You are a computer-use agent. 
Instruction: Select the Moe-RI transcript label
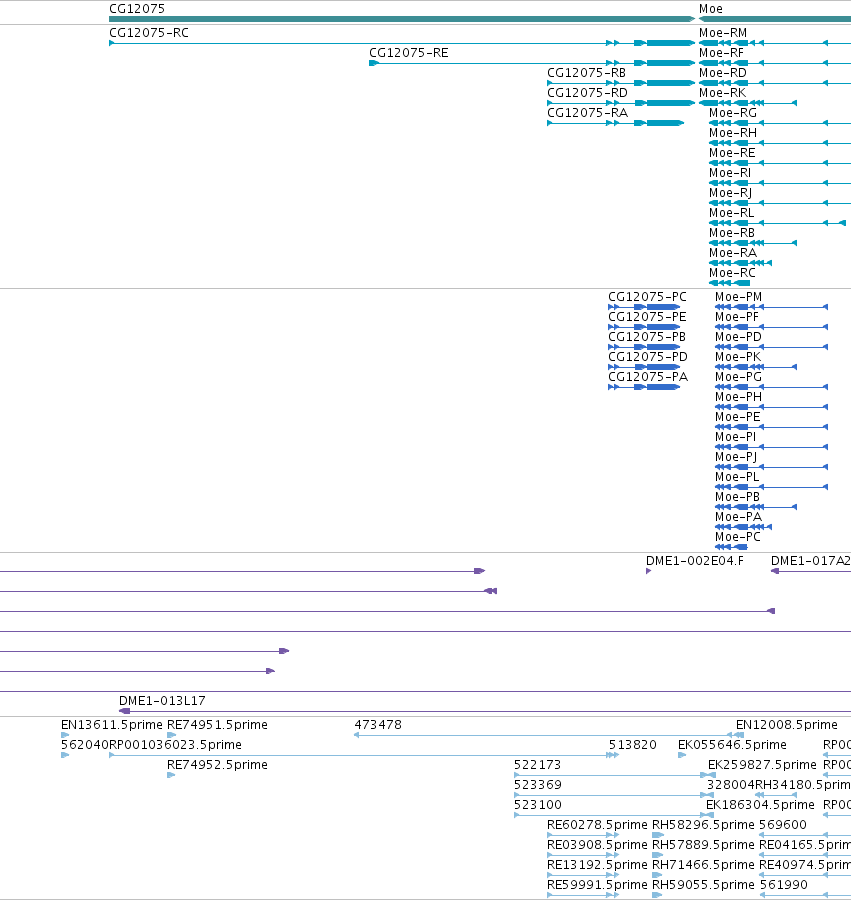pyautogui.click(x=730, y=173)
